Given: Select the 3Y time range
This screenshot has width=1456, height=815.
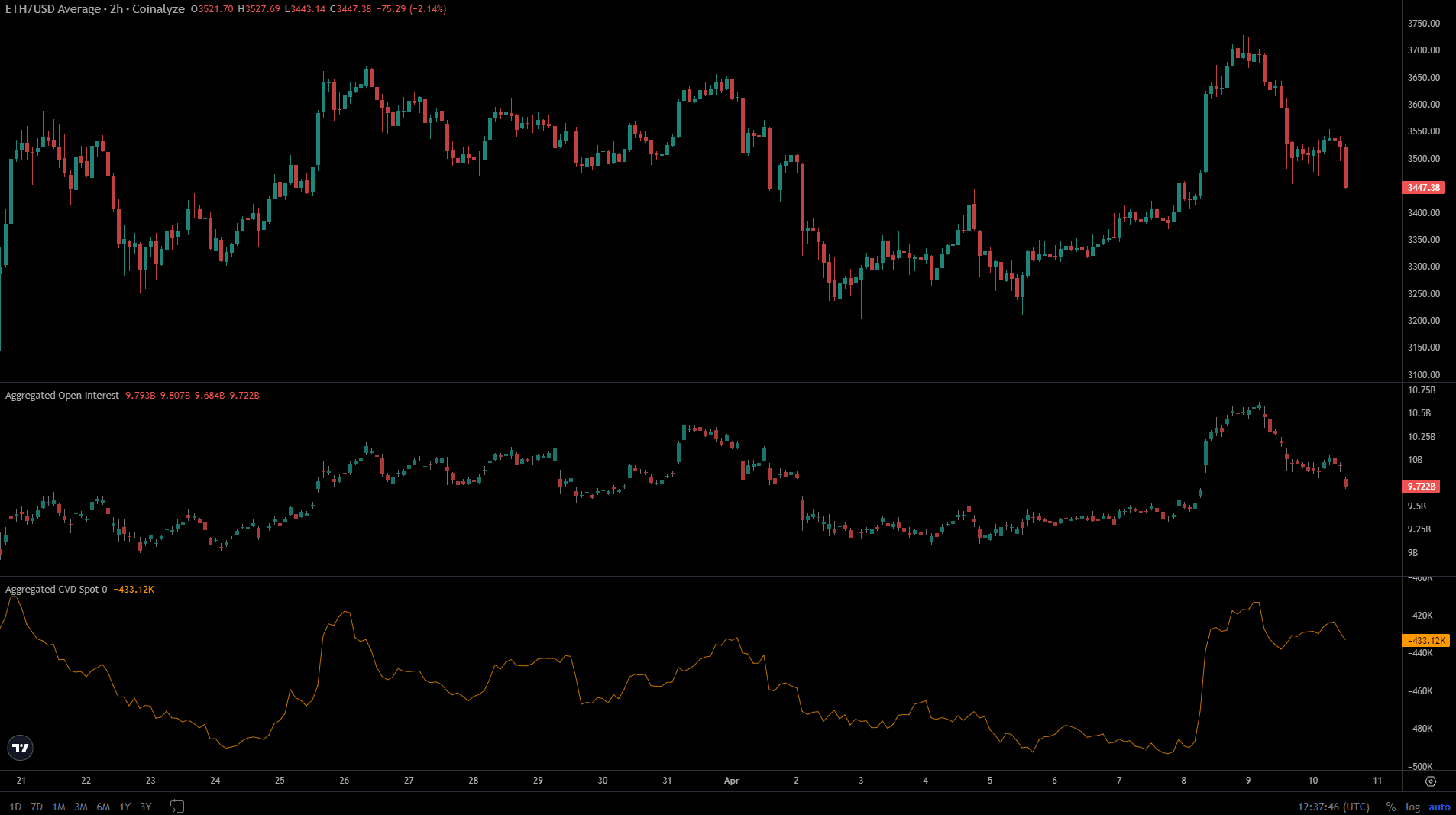Looking at the screenshot, I should (x=146, y=807).
